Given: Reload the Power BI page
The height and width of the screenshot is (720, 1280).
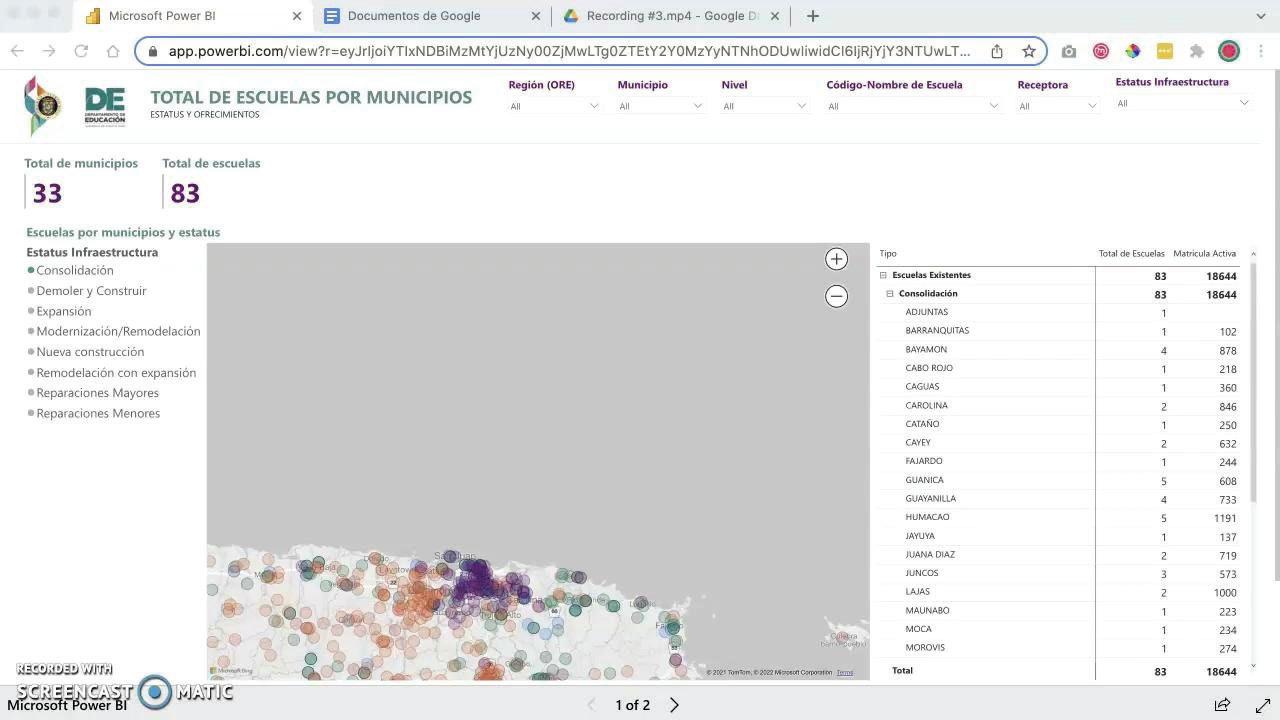Looking at the screenshot, I should 81,51.
